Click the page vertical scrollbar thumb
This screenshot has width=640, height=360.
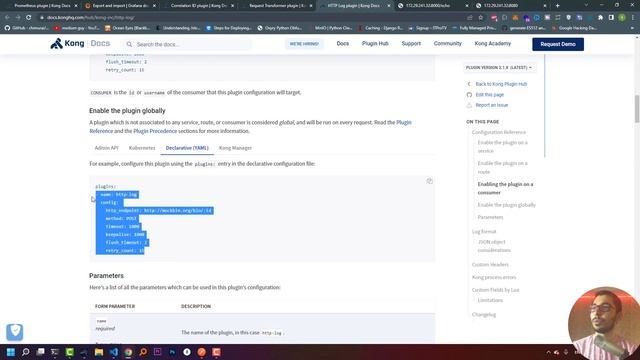pyautogui.click(x=637, y=109)
